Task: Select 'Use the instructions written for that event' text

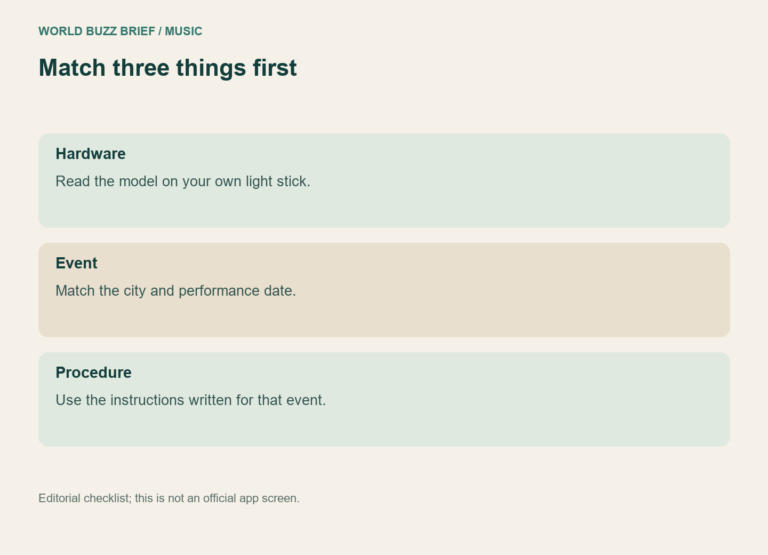Action: coord(191,400)
